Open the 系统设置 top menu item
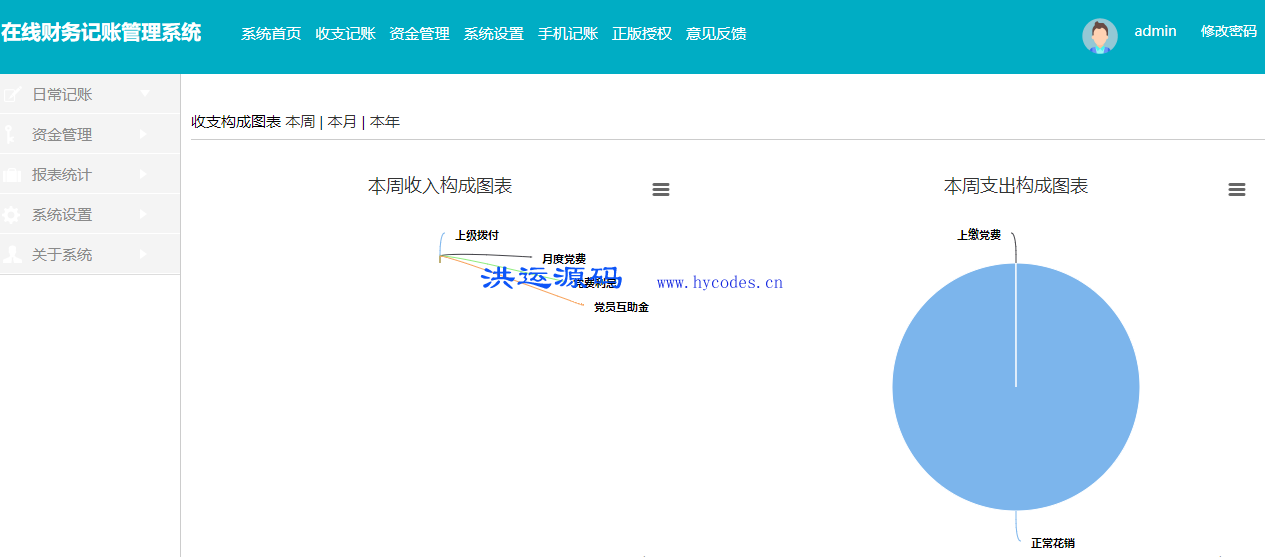Image resolution: width=1265 pixels, height=557 pixels. pyautogui.click(x=493, y=33)
